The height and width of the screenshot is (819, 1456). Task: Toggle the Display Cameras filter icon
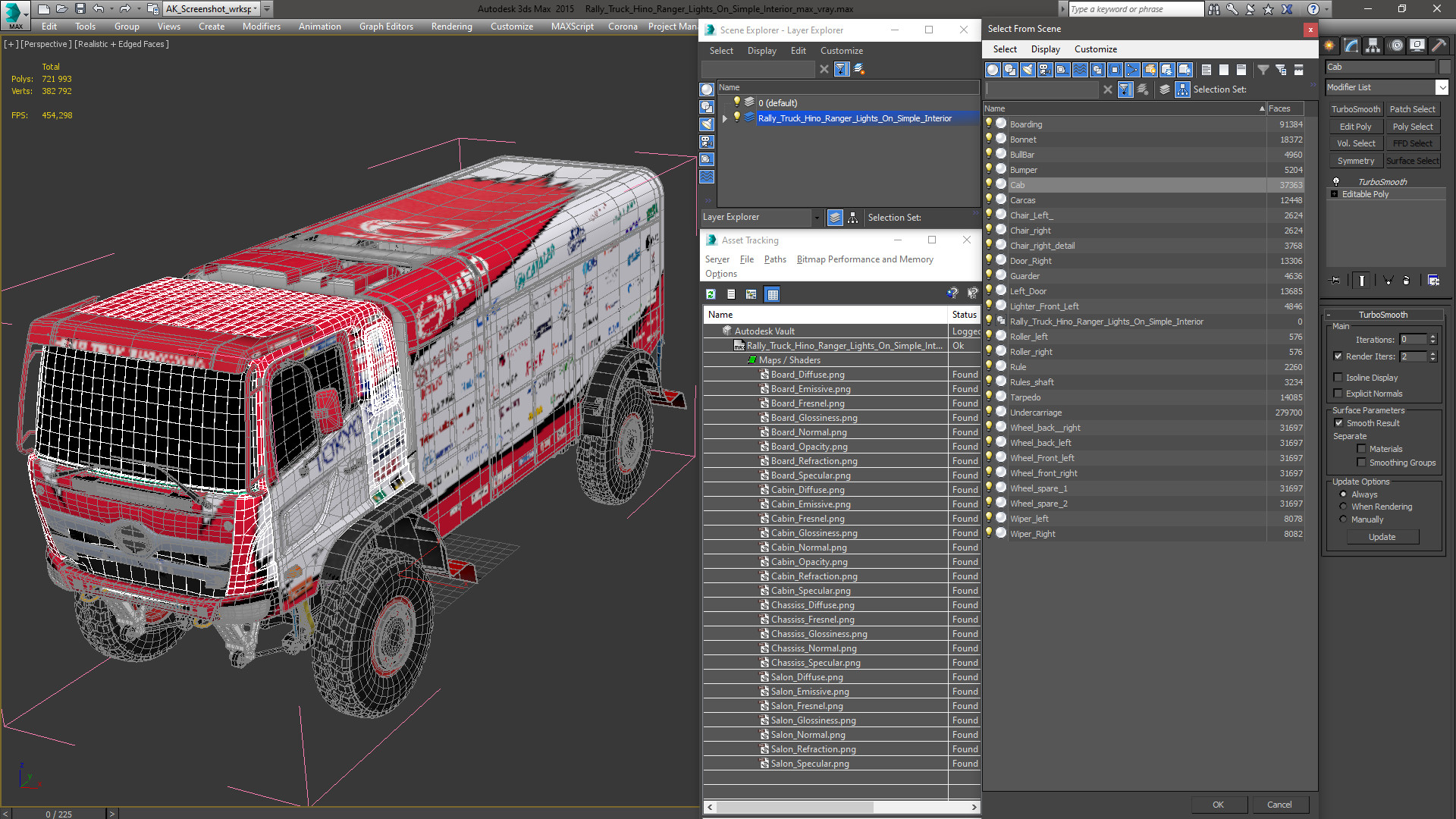[x=1045, y=70]
